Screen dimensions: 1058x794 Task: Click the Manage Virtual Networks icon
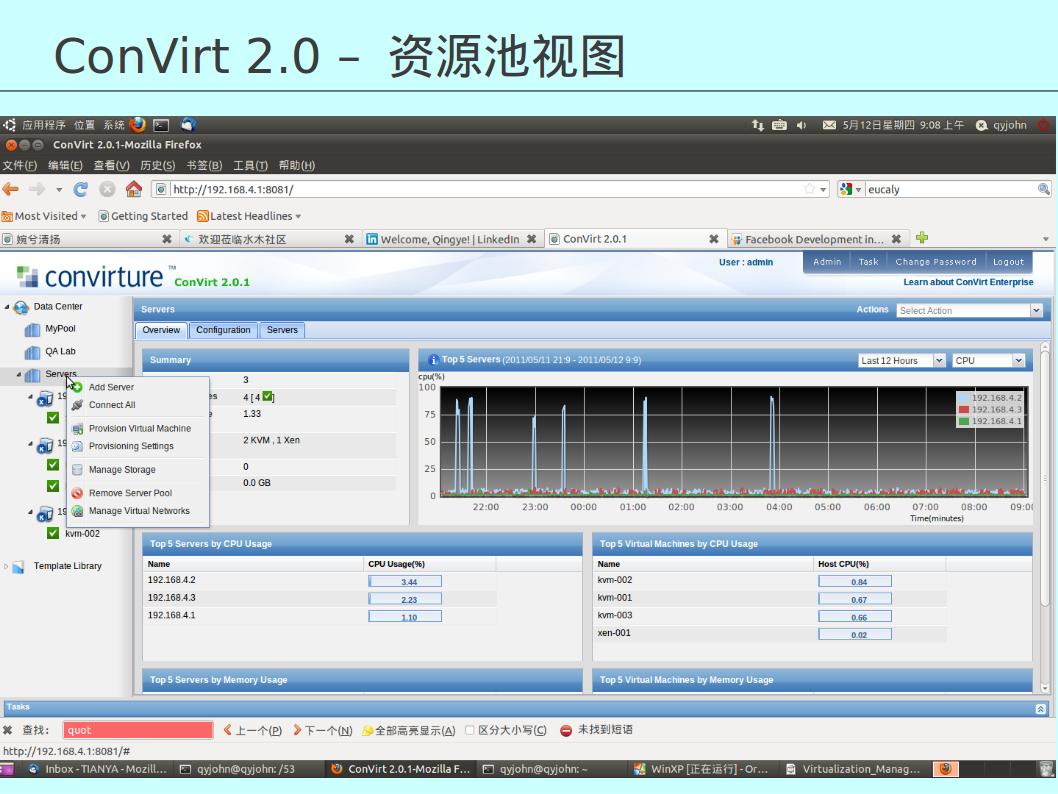coord(78,511)
